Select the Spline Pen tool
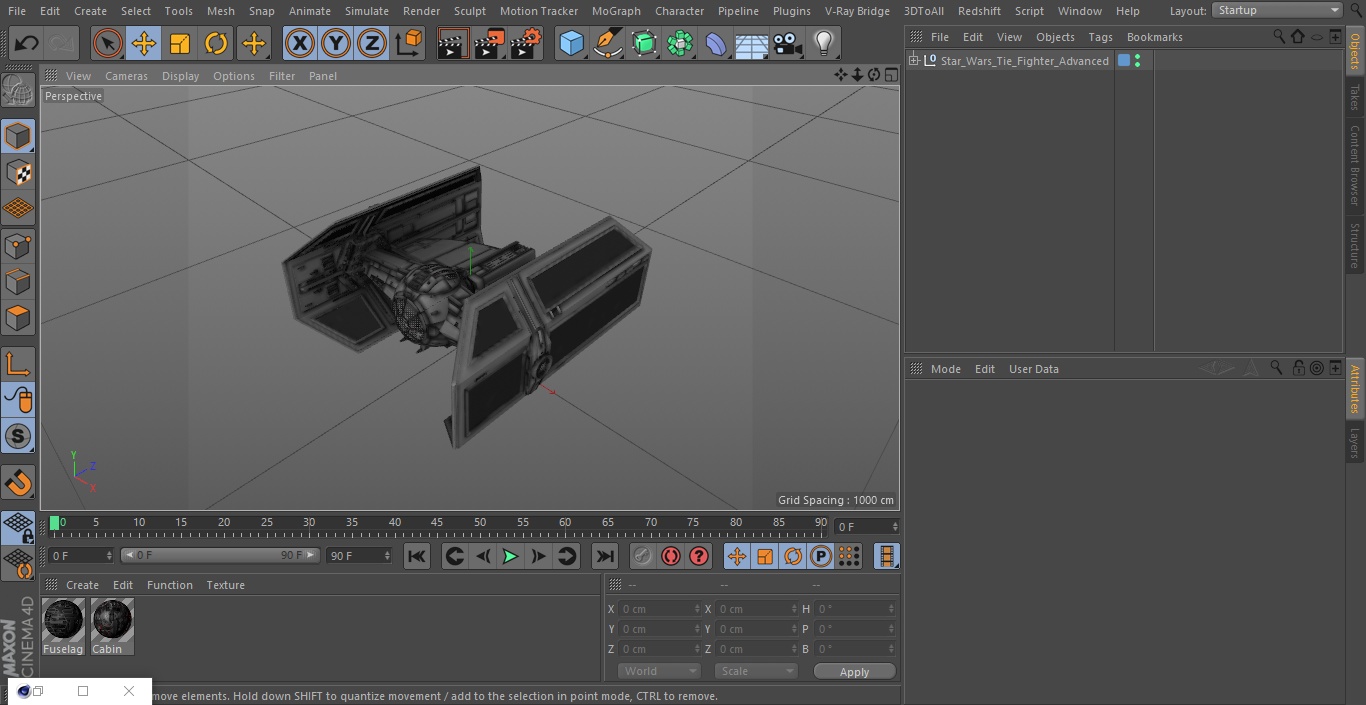 tap(607, 43)
